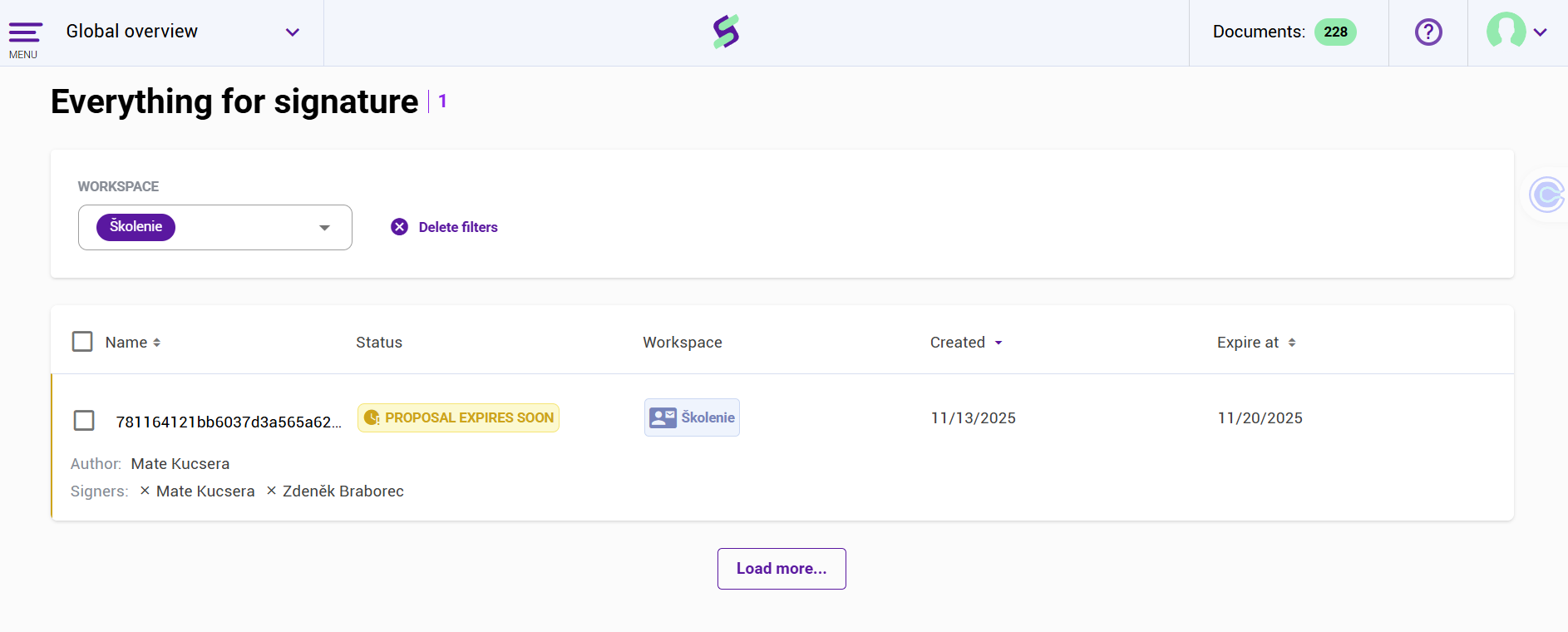Open the hamburger MENU icon
This screenshot has height=632, width=1568.
[25, 33]
